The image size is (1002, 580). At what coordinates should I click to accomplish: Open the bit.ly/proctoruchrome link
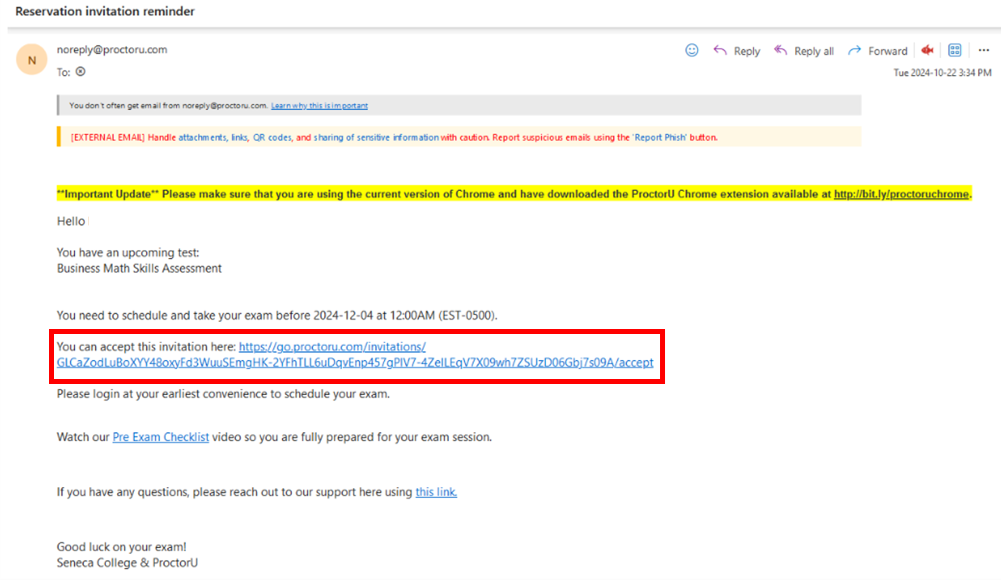901,194
